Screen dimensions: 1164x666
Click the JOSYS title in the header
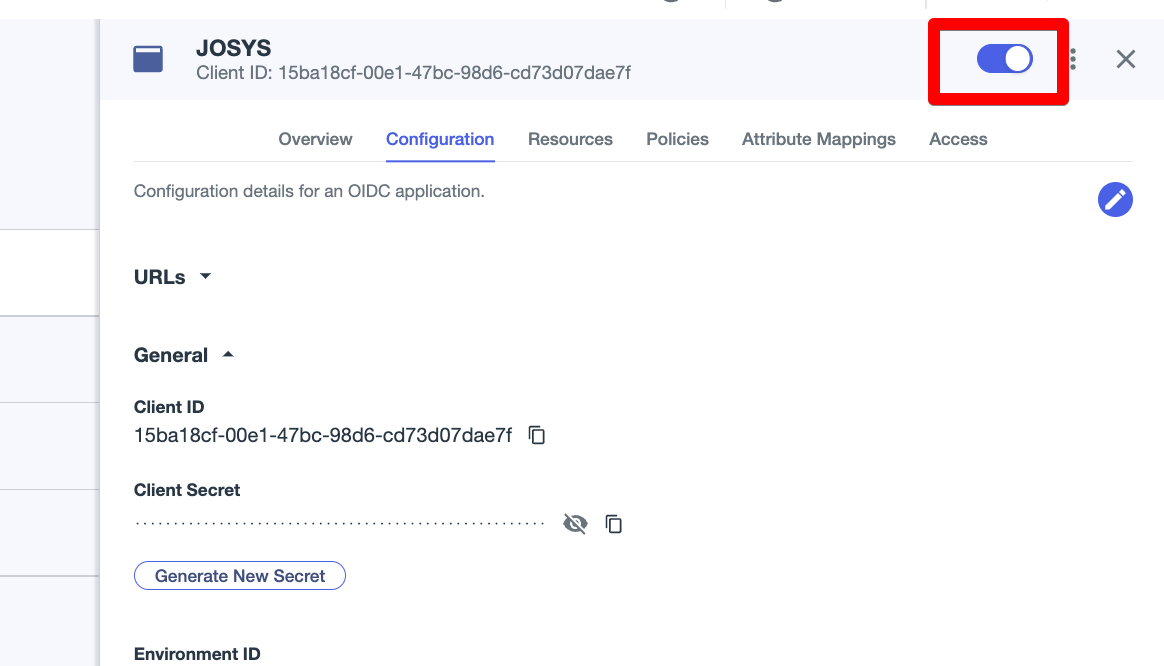[x=233, y=48]
